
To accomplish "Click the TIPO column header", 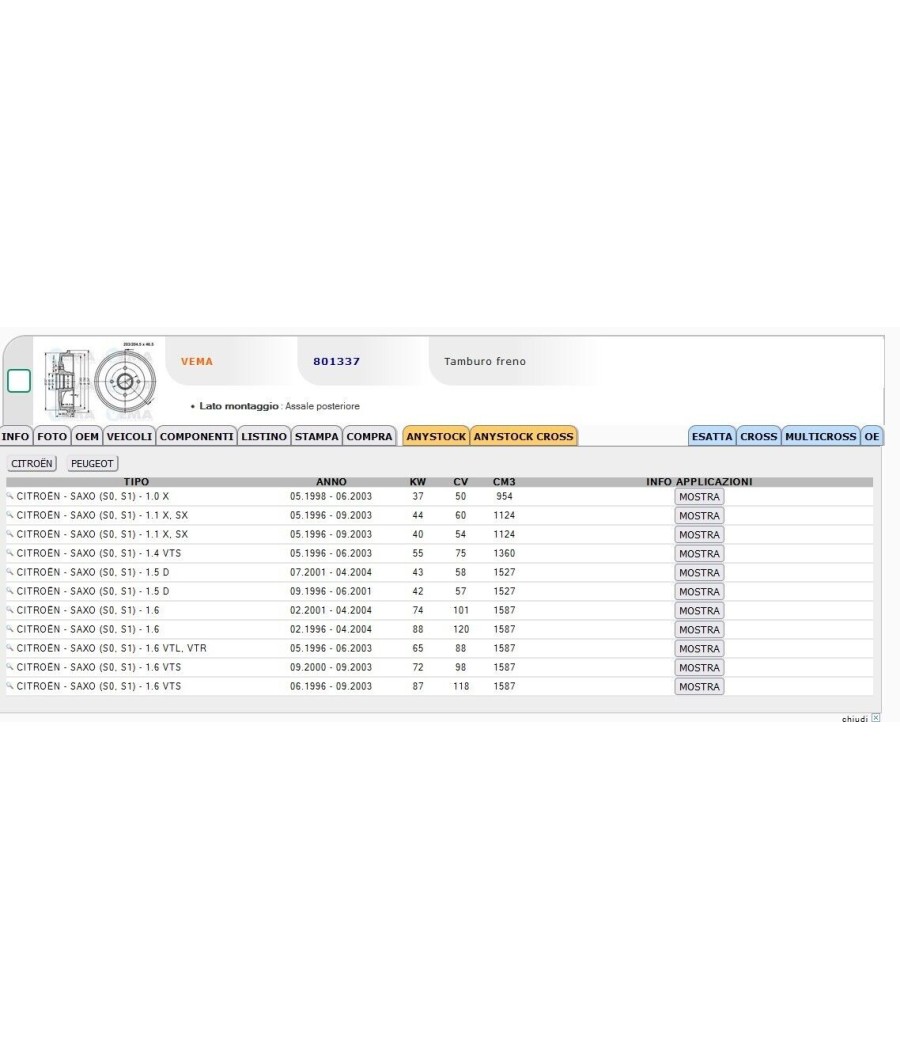I will point(136,481).
